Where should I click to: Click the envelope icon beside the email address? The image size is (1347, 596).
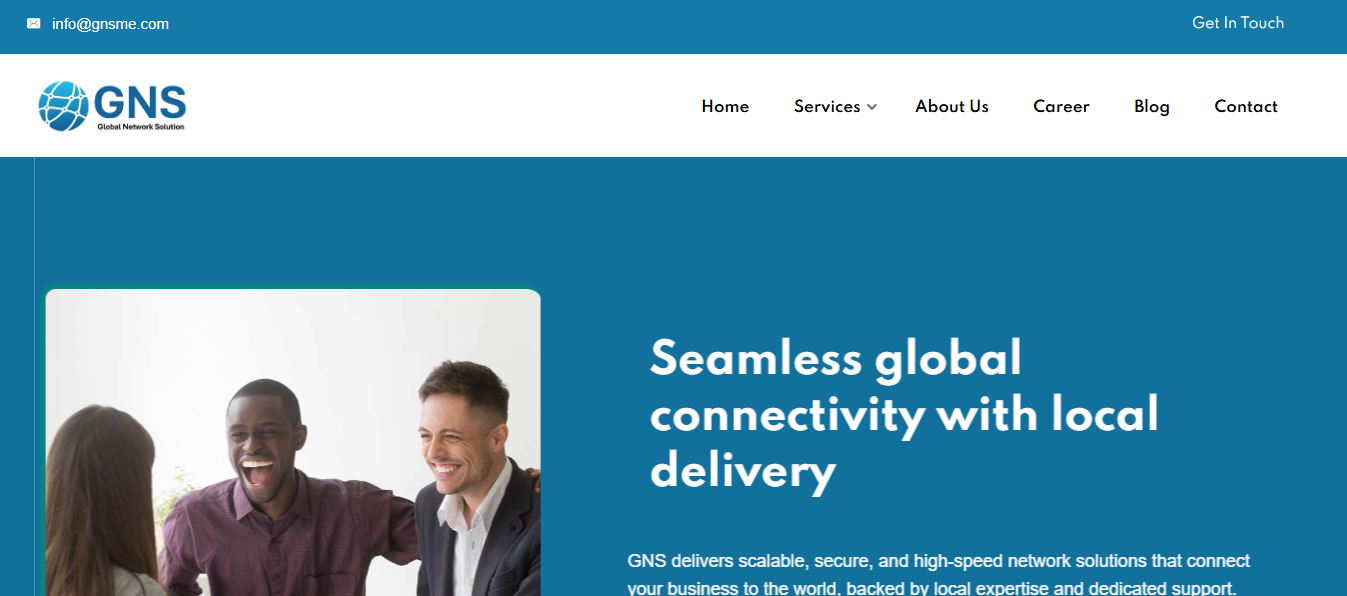(34, 24)
